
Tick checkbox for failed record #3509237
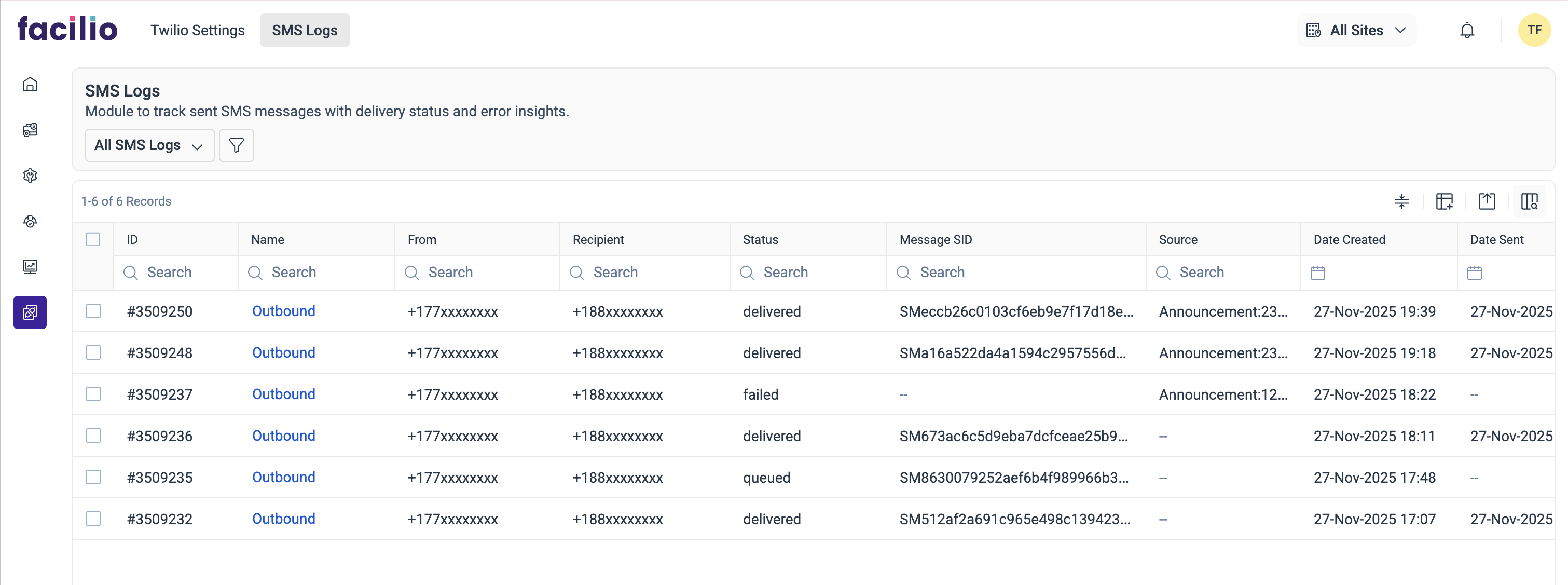click(93, 394)
